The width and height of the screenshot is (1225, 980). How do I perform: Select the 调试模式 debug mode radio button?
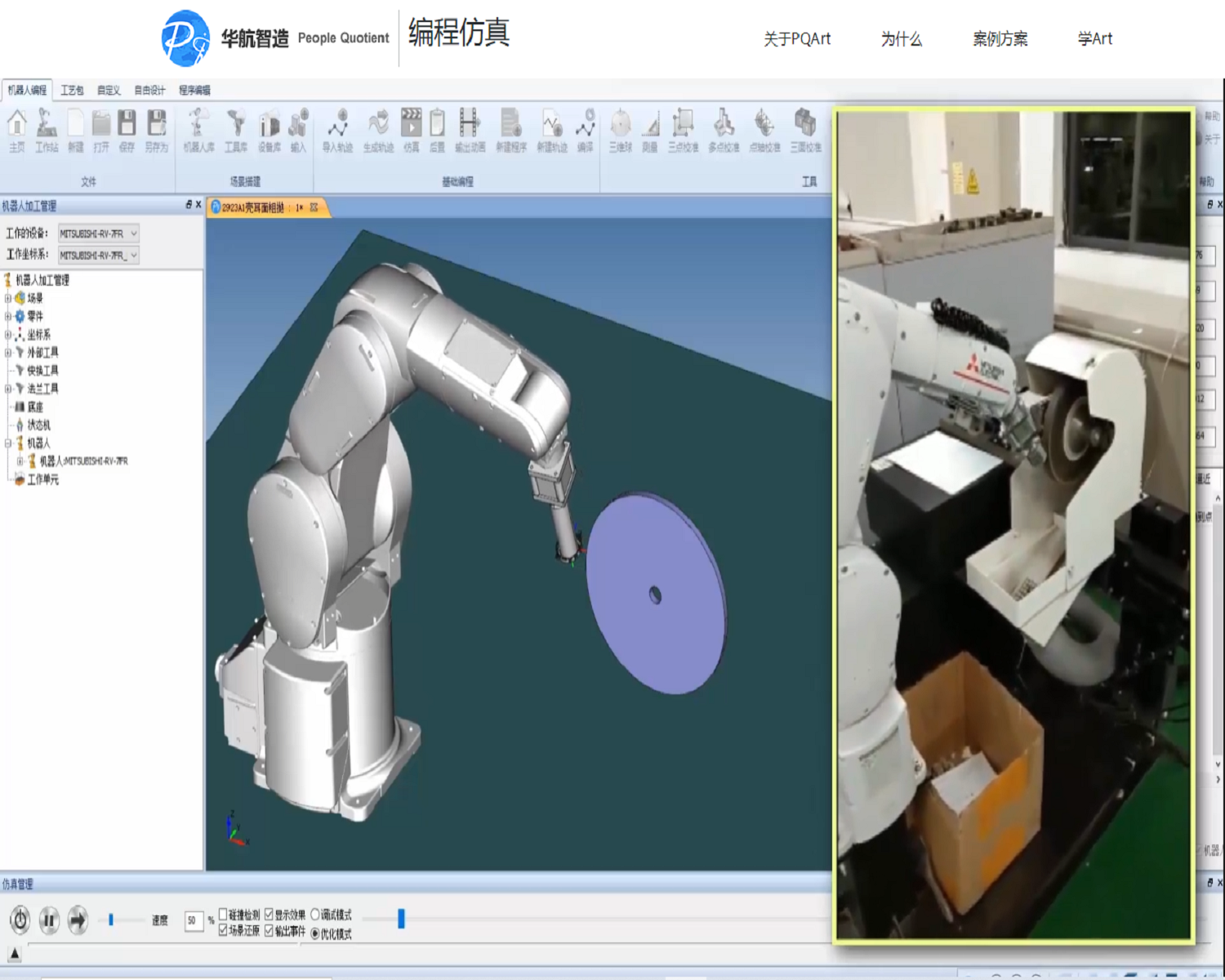tap(315, 914)
